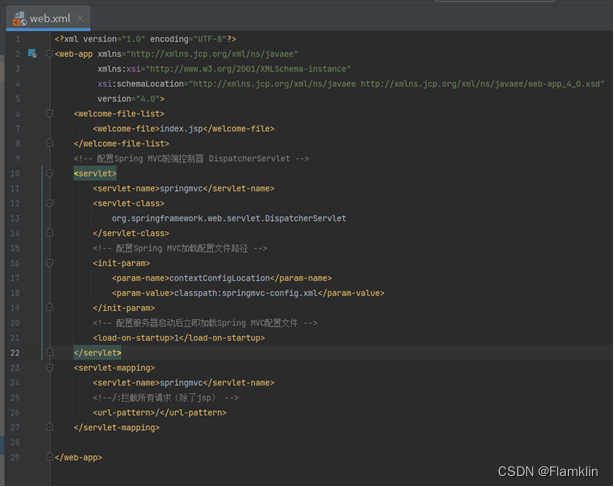614x487 pixels.
Task: Click the </web-app> closing tag
Action: 78,457
